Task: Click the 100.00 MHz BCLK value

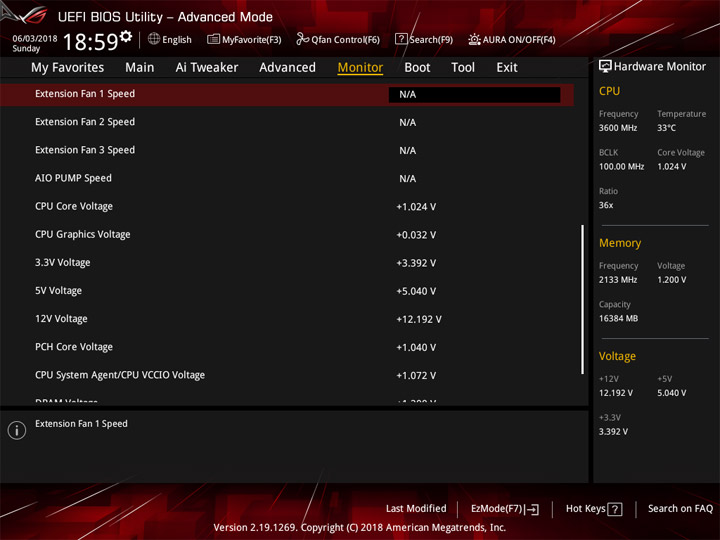Action: pos(621,167)
